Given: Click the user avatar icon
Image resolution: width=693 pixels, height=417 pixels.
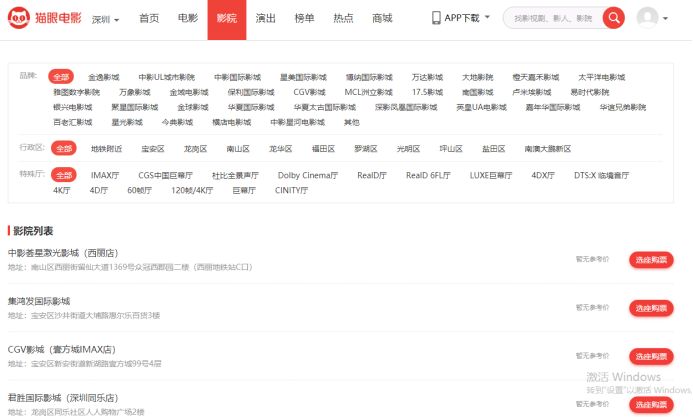Looking at the screenshot, I should click(648, 18).
